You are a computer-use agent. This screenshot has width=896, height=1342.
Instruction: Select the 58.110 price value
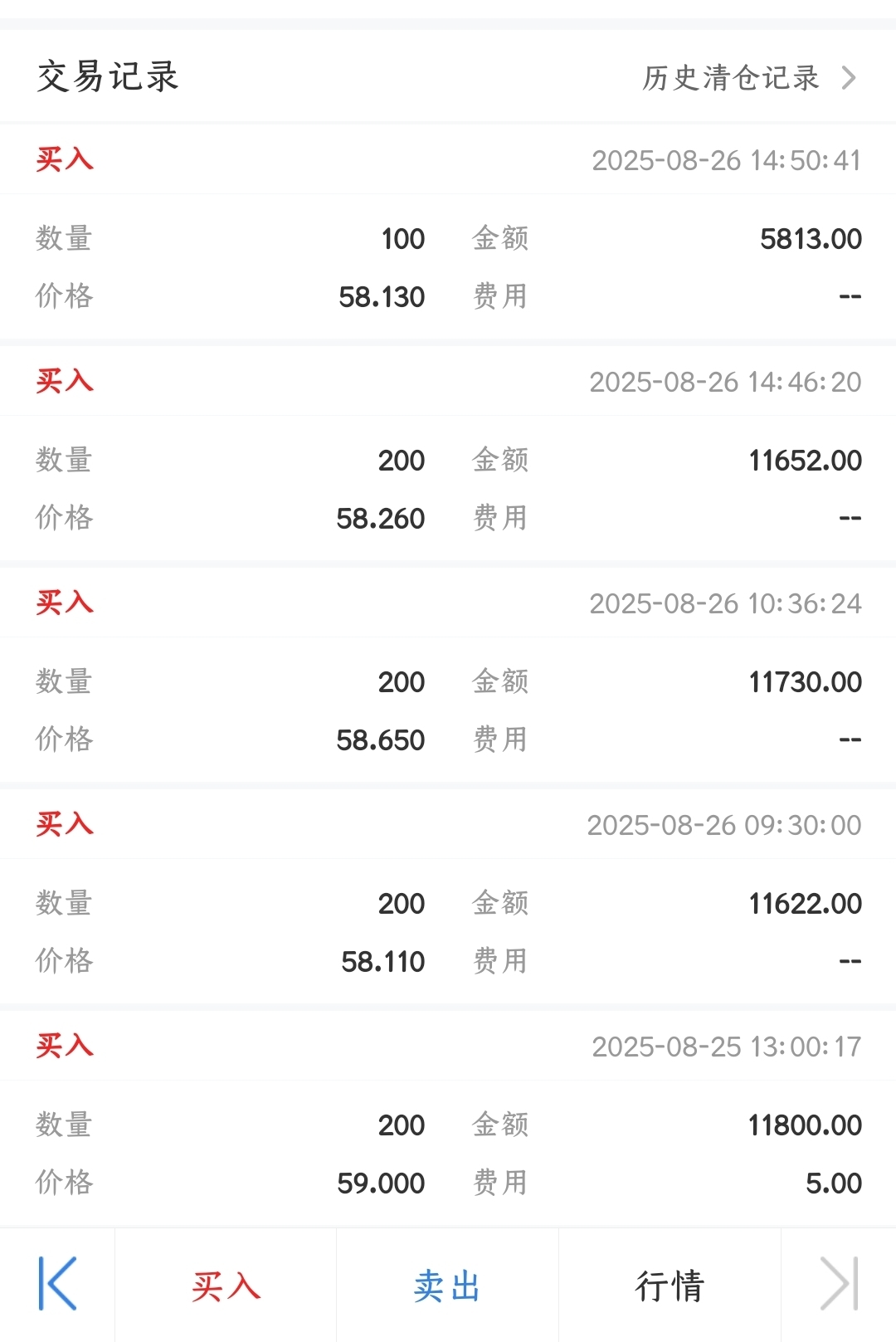click(382, 962)
